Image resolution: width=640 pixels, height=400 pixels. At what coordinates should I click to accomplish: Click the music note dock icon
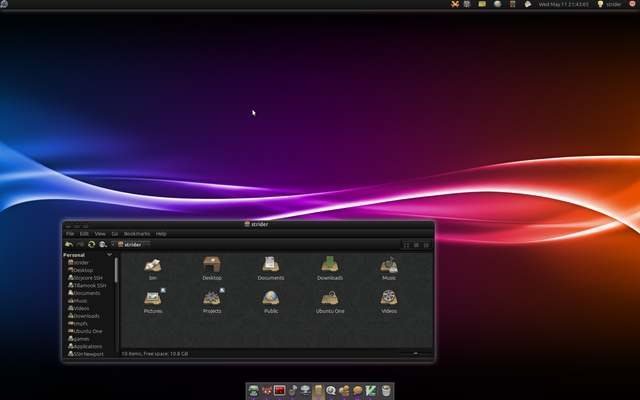pos(293,390)
